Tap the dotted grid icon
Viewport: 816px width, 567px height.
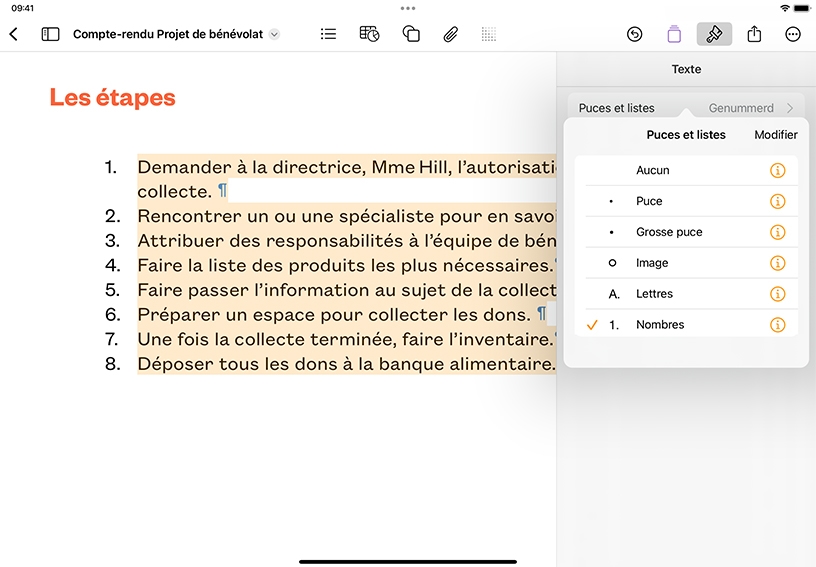coord(489,34)
